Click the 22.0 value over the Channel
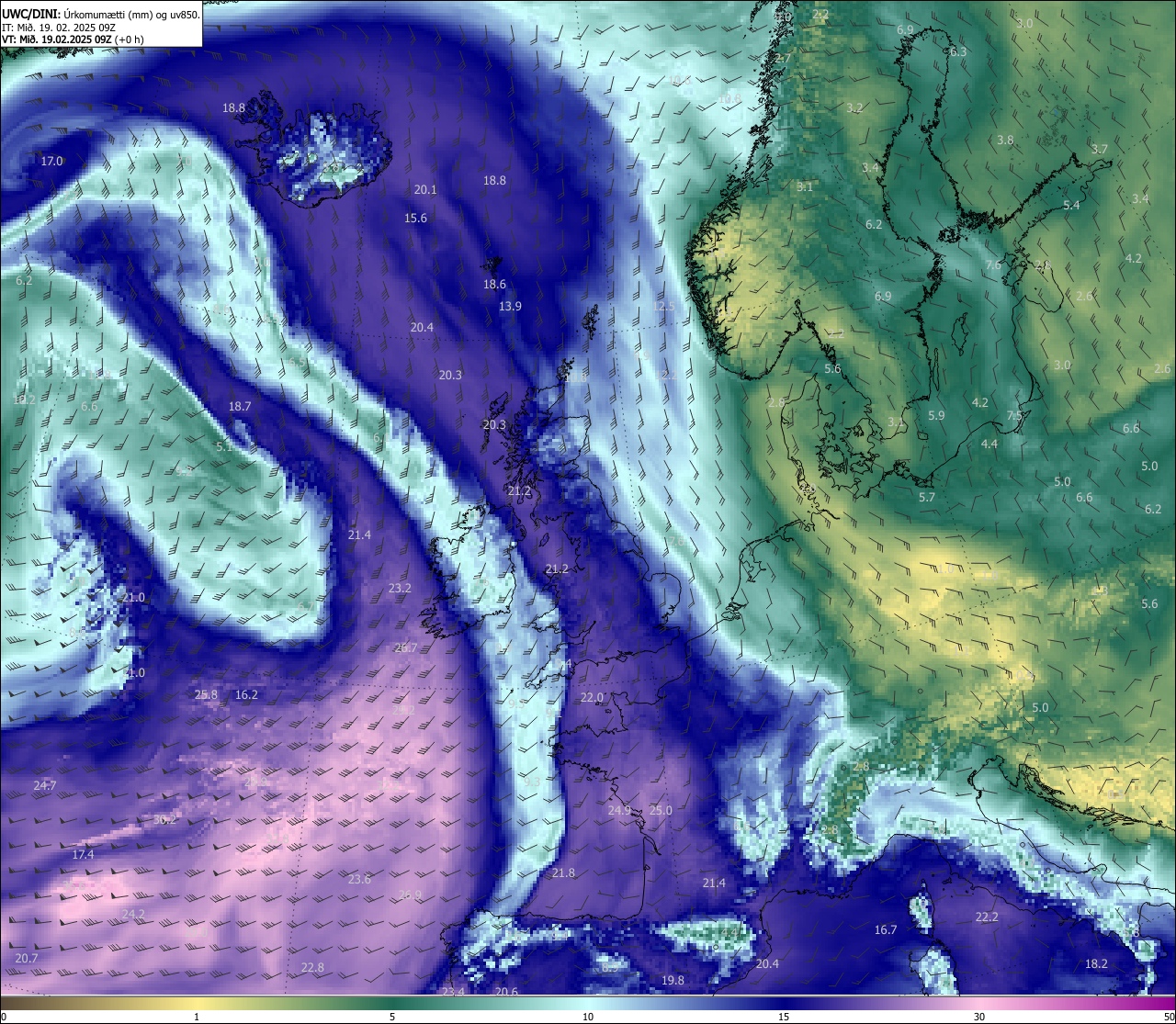Image resolution: width=1176 pixels, height=1024 pixels. 592,697
